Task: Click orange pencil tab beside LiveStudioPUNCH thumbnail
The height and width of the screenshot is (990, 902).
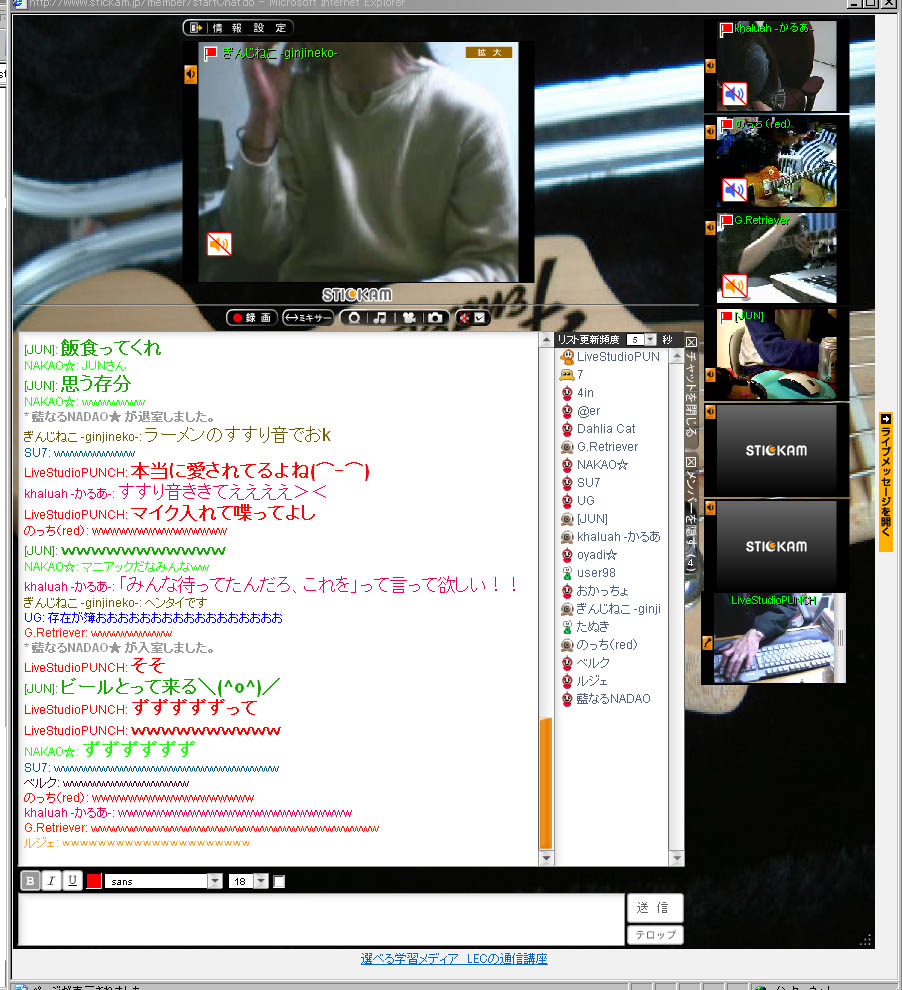Action: point(708,643)
